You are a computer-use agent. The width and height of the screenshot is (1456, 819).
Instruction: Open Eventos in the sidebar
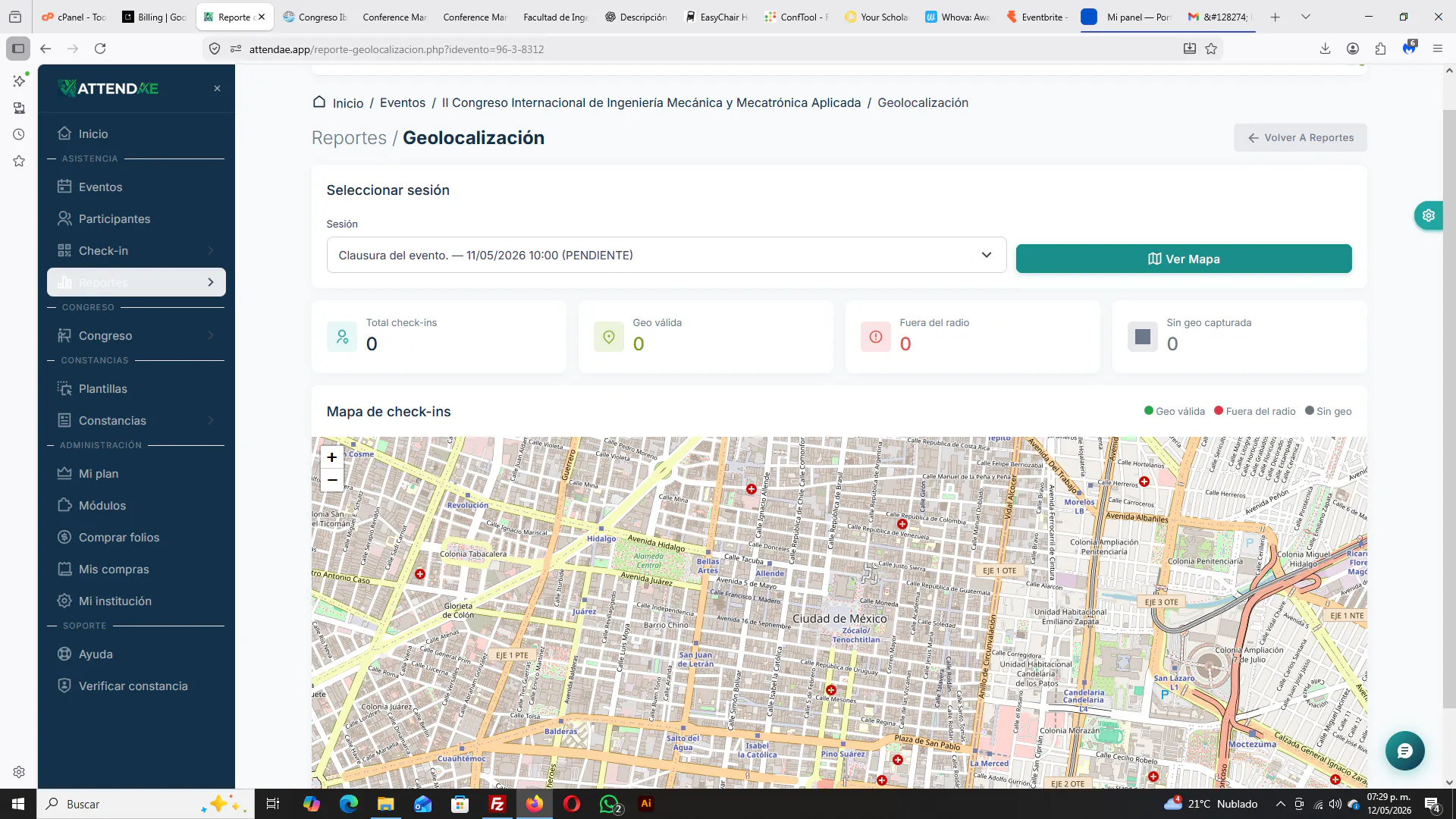click(x=136, y=187)
